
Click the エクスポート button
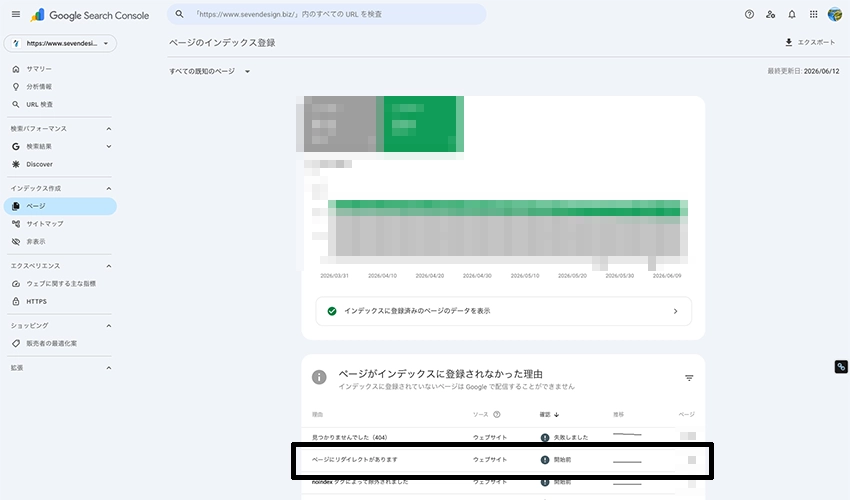click(x=810, y=42)
